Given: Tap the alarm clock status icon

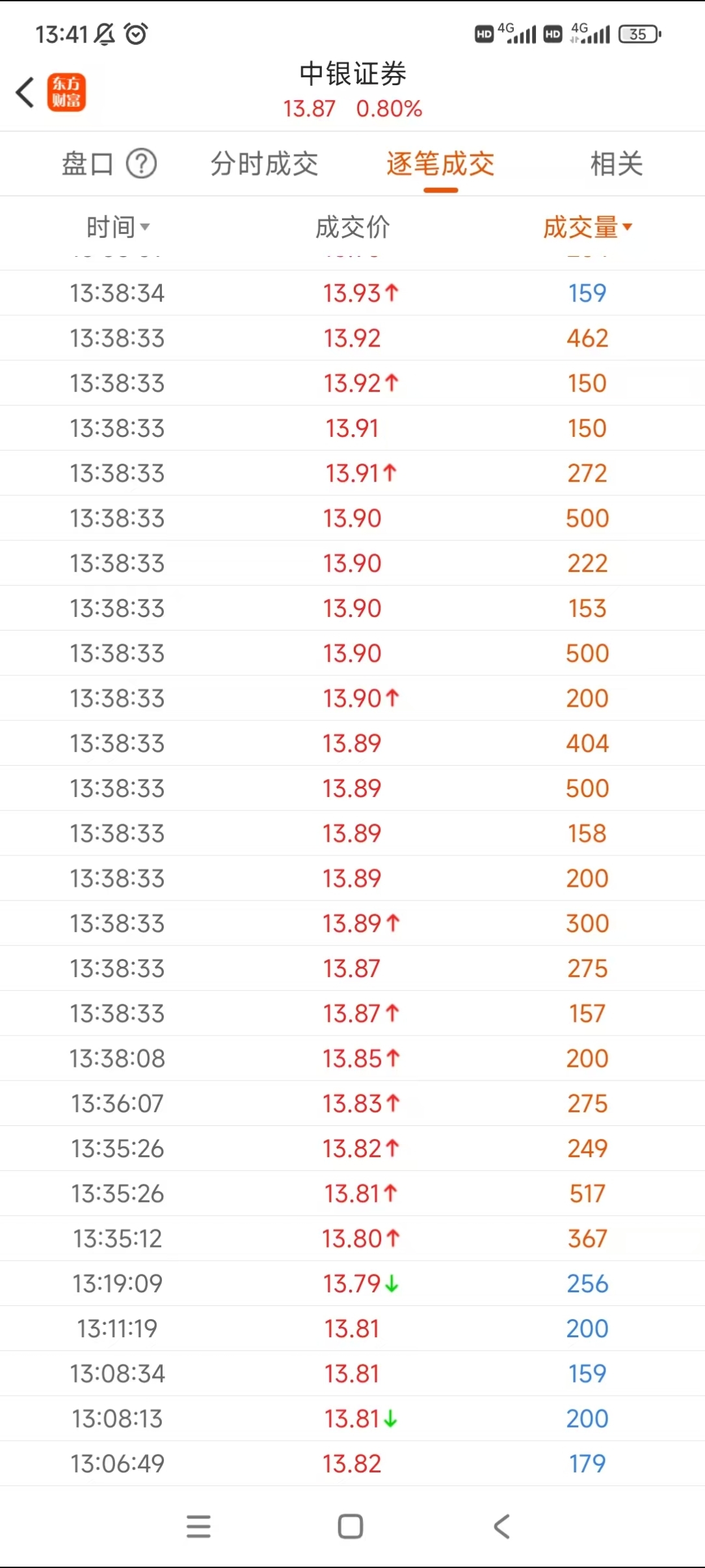Looking at the screenshot, I should 136,34.
